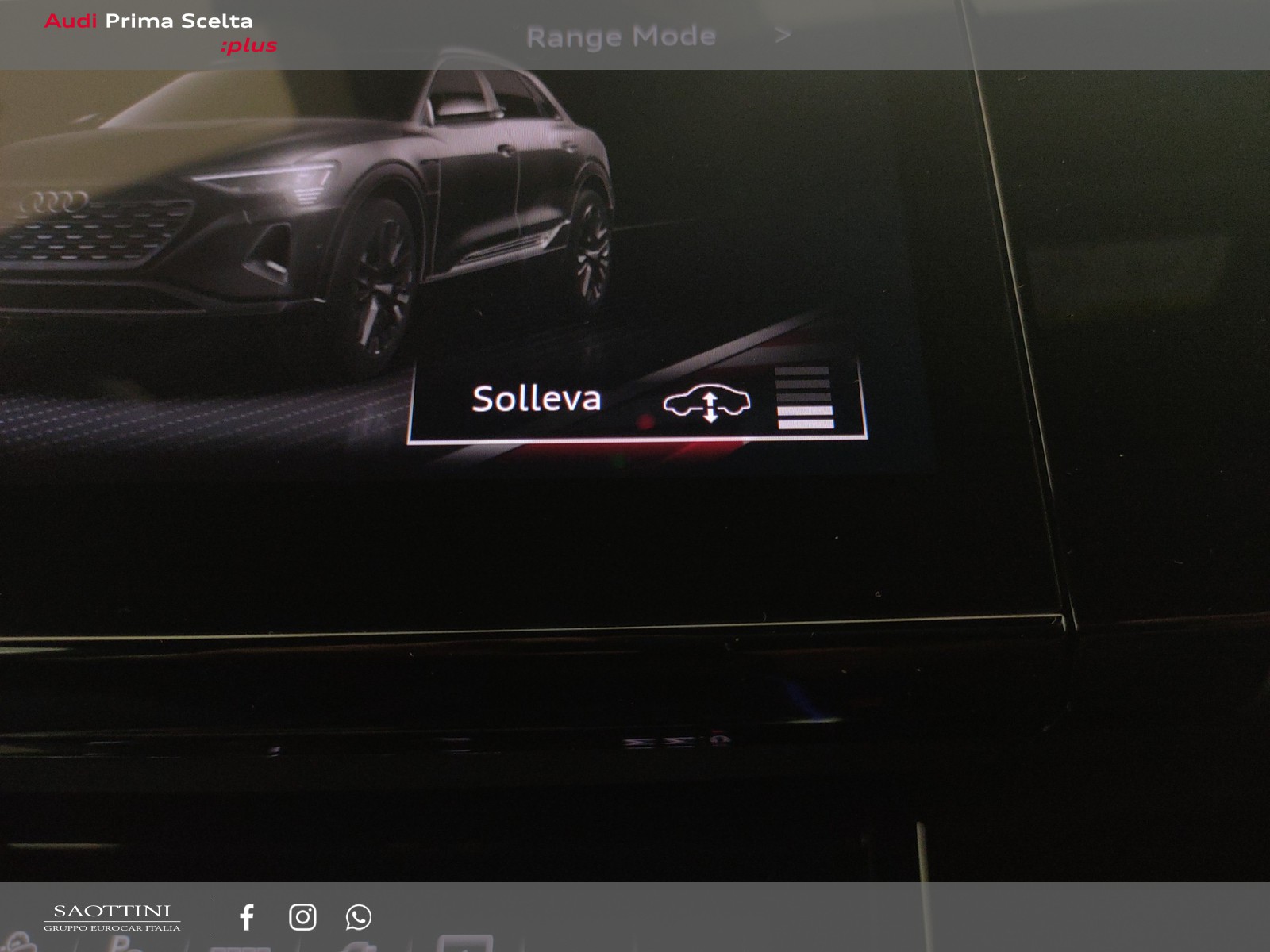The height and width of the screenshot is (952, 1270).
Task: Click the Saottini Gruppo Eurocar Italia logo
Action: coord(112,918)
